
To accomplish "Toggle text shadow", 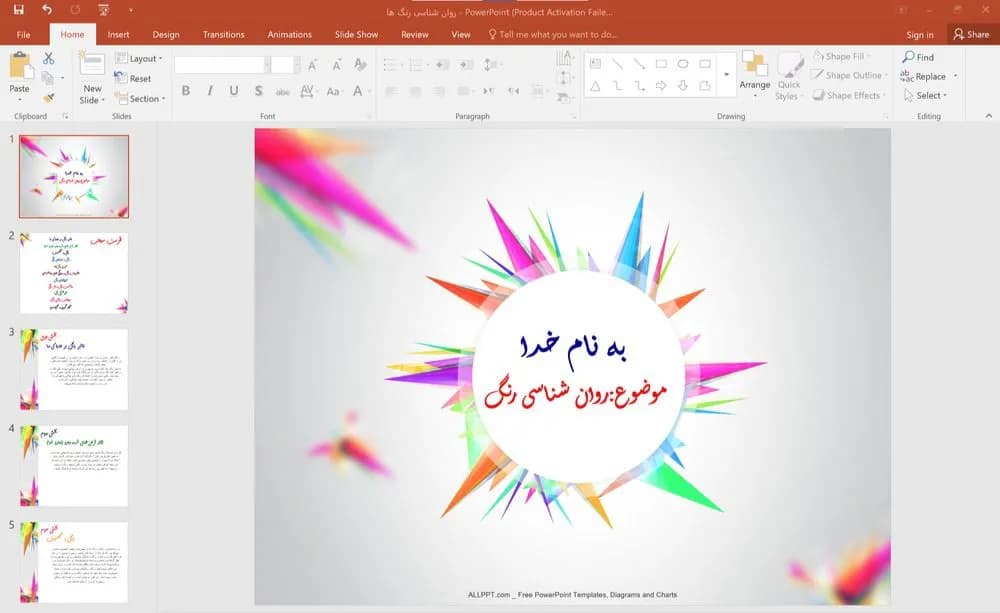I will point(258,91).
